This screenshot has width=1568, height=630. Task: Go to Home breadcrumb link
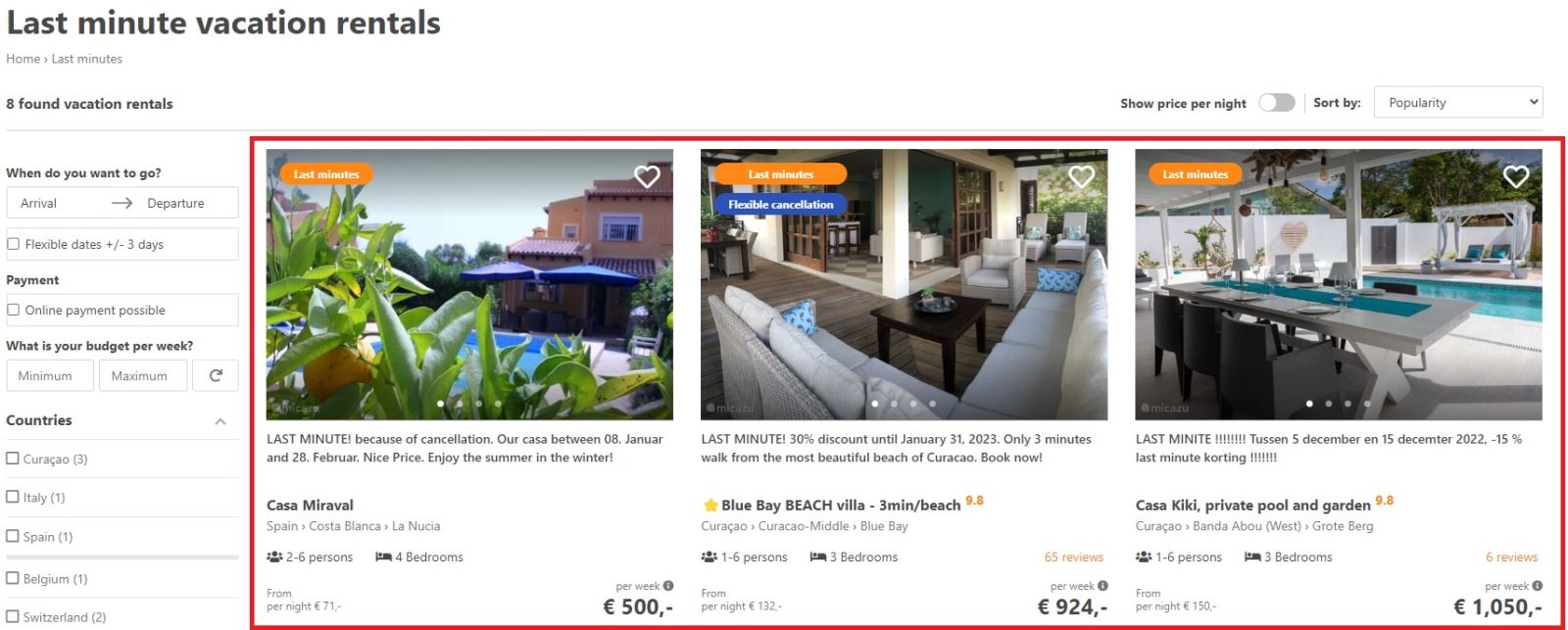tap(23, 59)
